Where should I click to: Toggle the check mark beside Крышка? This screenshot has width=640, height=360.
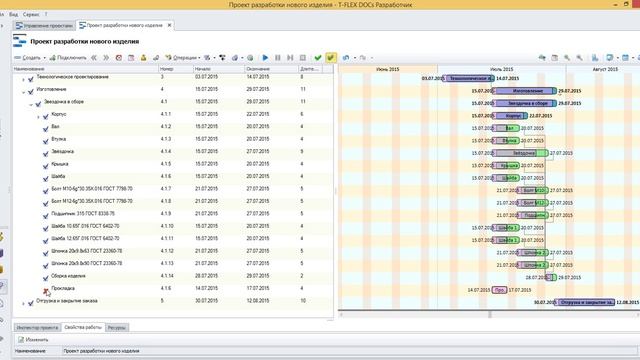(46, 167)
